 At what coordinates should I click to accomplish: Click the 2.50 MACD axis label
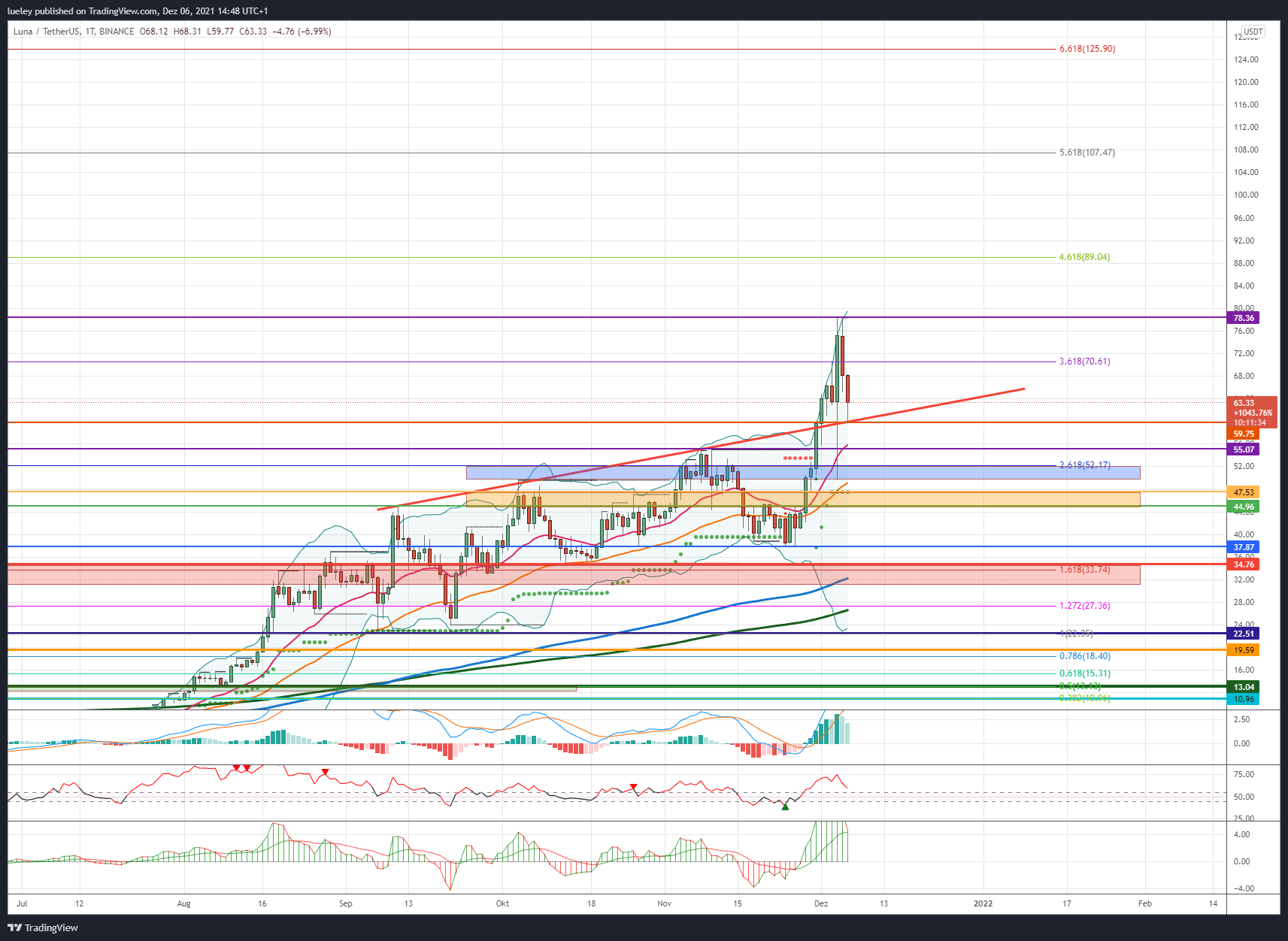[x=1241, y=719]
